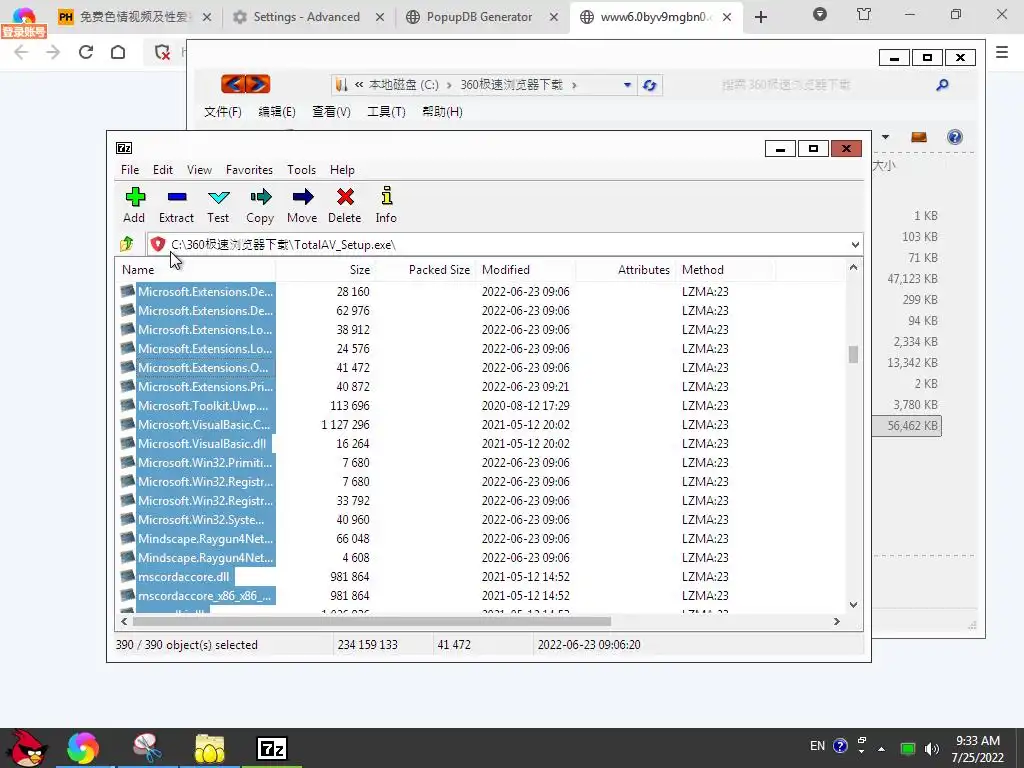Image resolution: width=1024 pixels, height=768 pixels.
Task: Switch to Settings - Advanced tab
Action: click(306, 17)
